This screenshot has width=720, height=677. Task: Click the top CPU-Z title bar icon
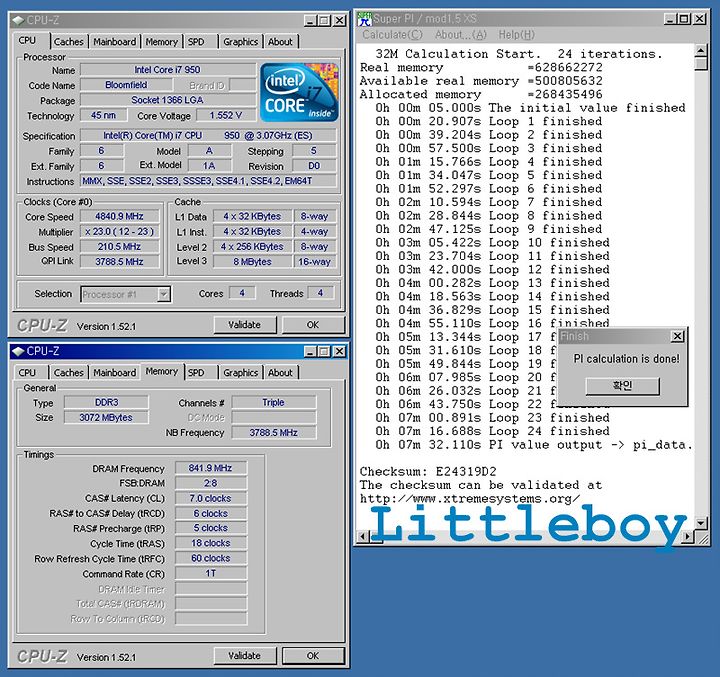(x=18, y=20)
